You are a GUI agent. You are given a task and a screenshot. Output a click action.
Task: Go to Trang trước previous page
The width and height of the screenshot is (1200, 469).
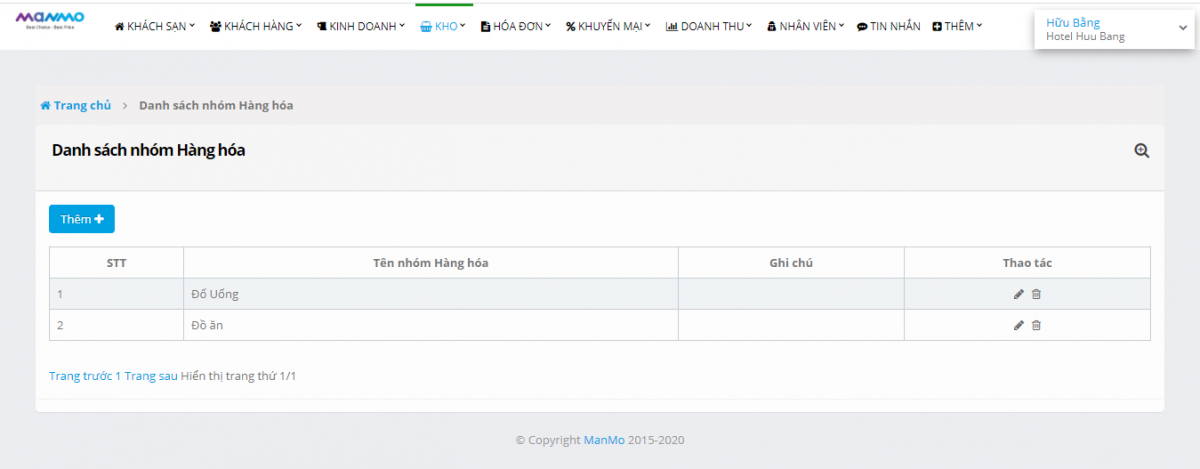click(x=80, y=376)
